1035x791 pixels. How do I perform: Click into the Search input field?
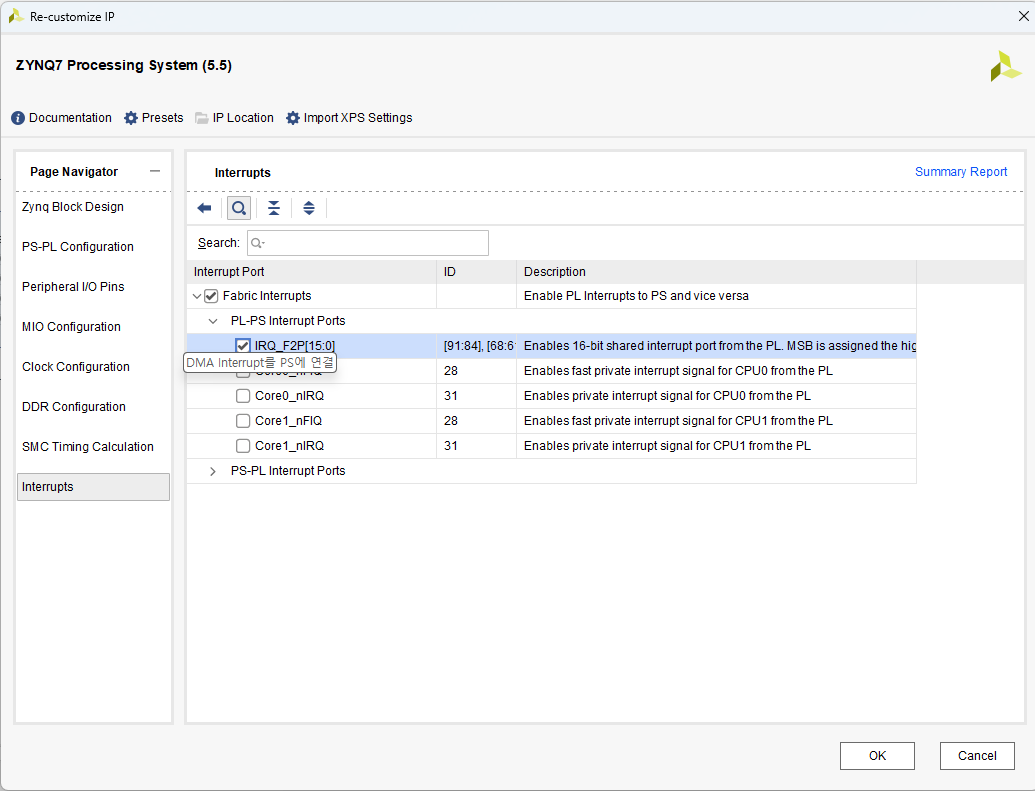tap(368, 243)
